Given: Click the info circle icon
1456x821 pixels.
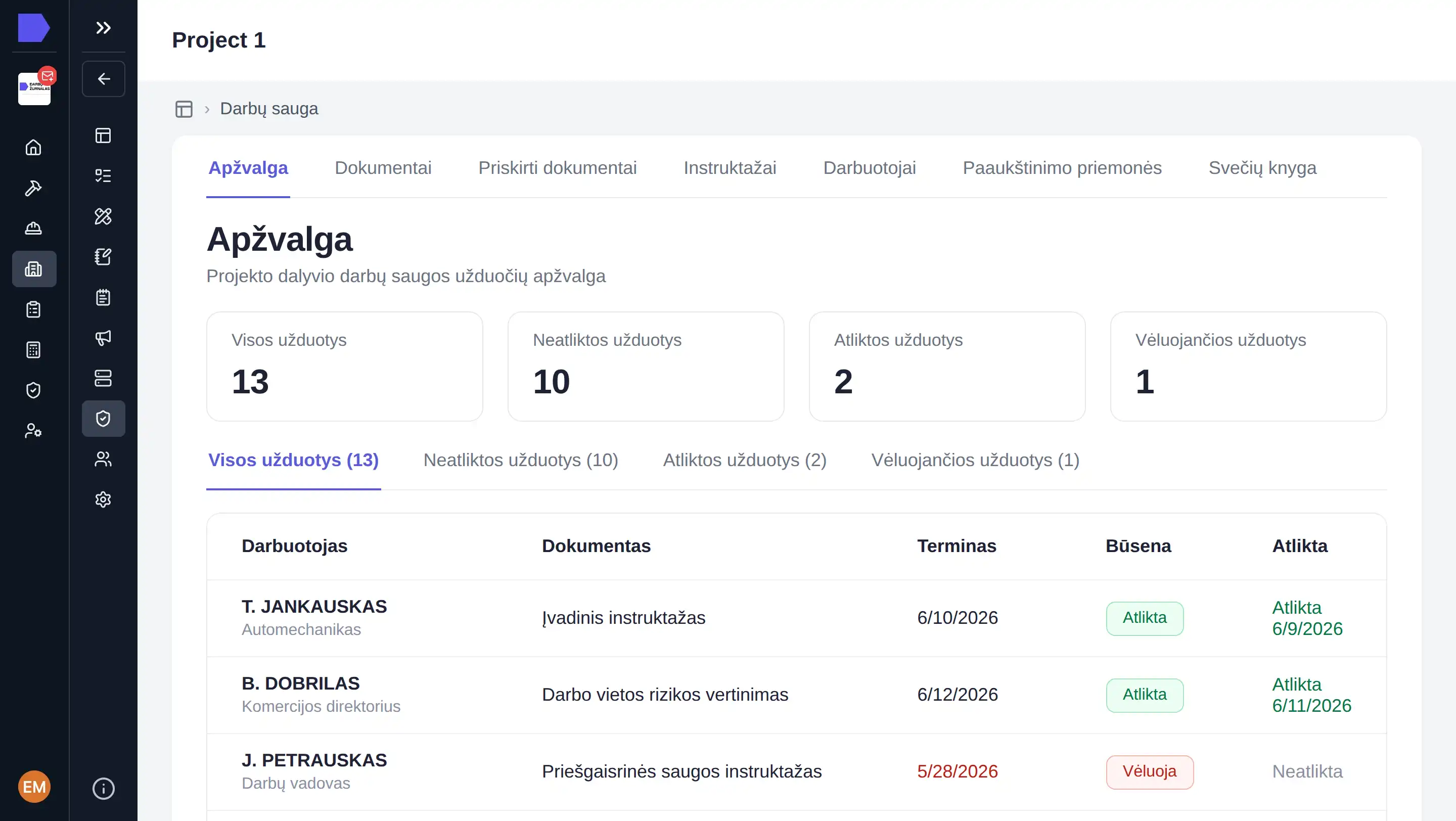Looking at the screenshot, I should point(104,788).
